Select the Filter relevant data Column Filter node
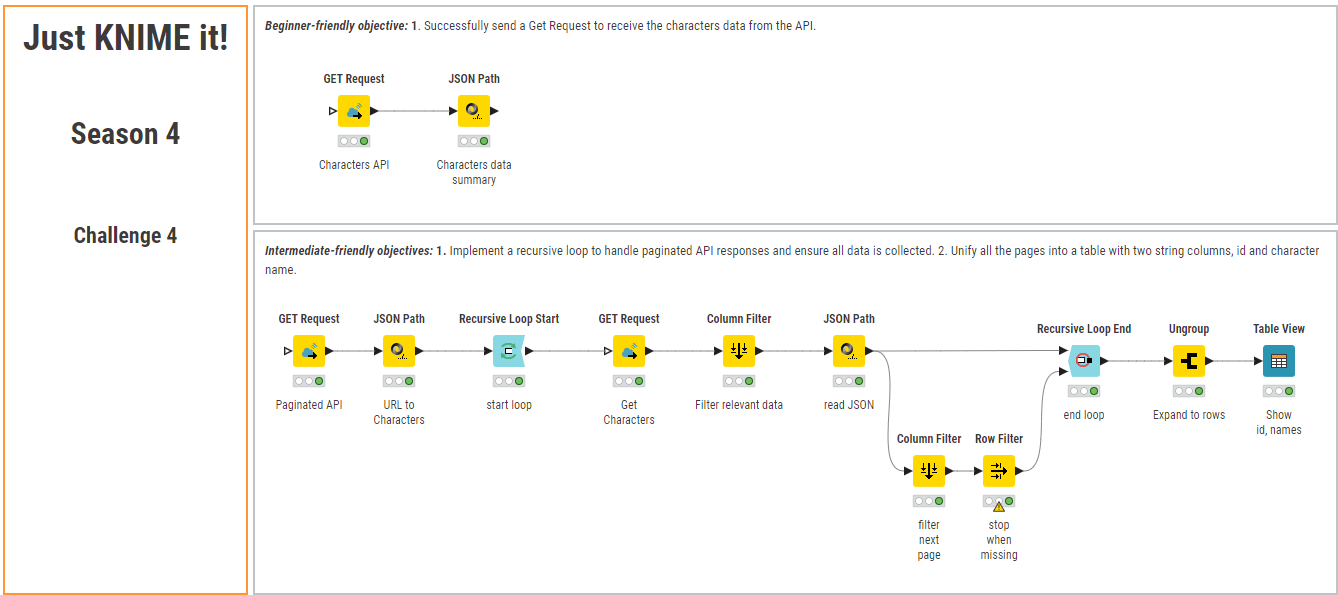1338x595 pixels. coord(739,351)
